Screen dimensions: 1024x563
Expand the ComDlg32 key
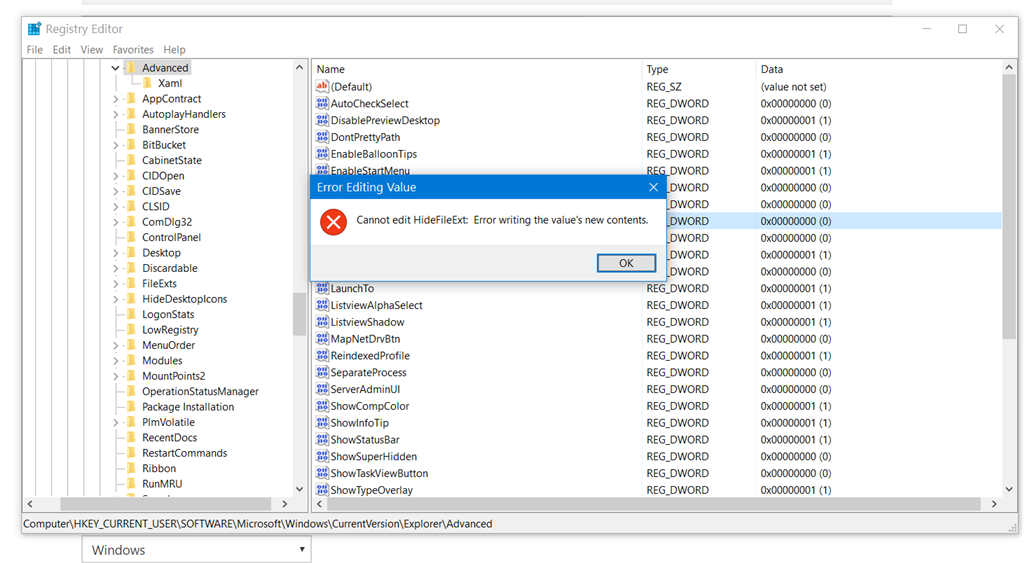115,222
